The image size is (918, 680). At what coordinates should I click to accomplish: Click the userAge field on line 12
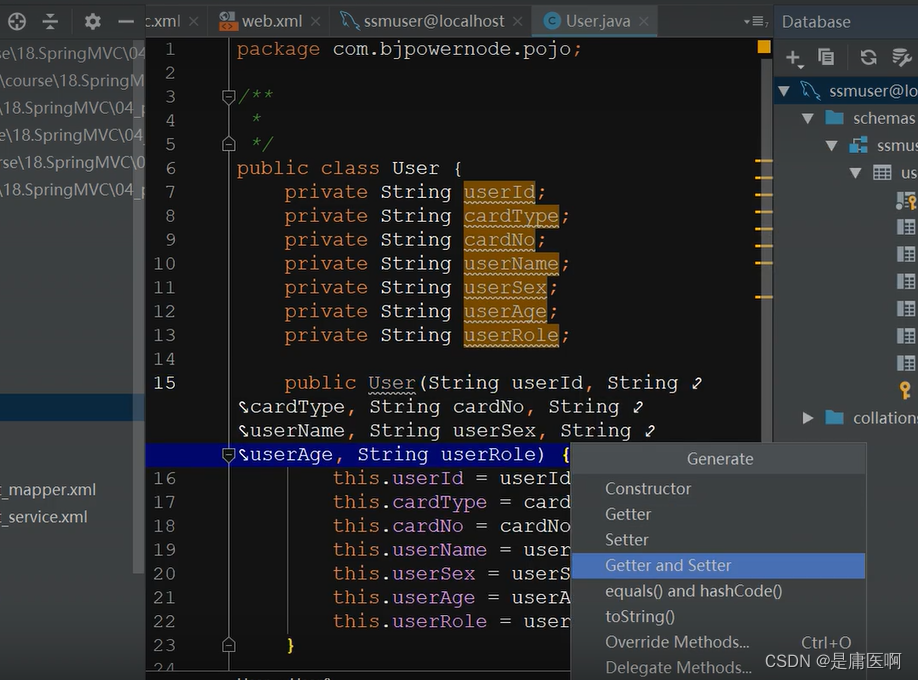pyautogui.click(x=505, y=312)
